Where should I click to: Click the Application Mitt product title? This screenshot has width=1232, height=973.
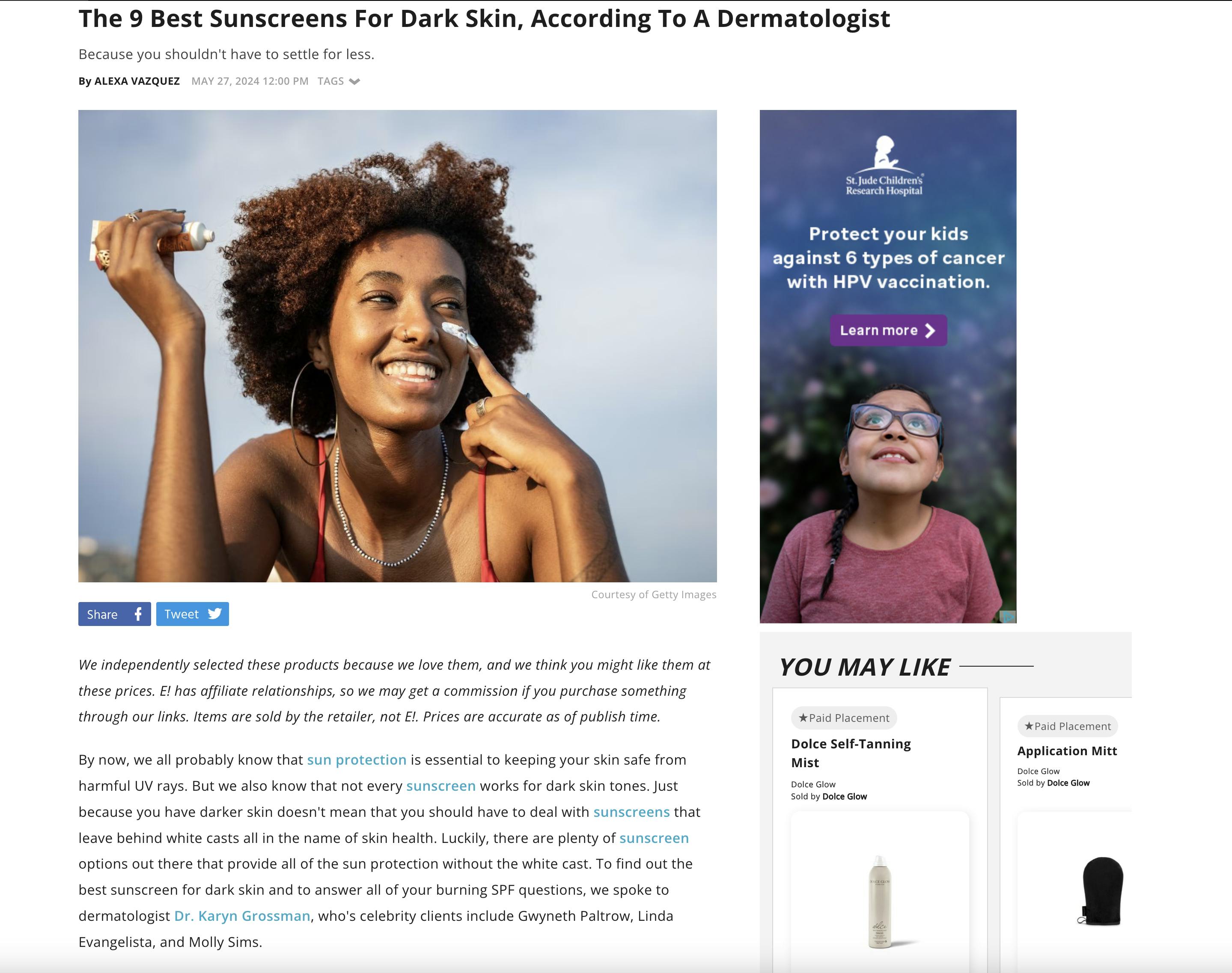pyautogui.click(x=1067, y=751)
